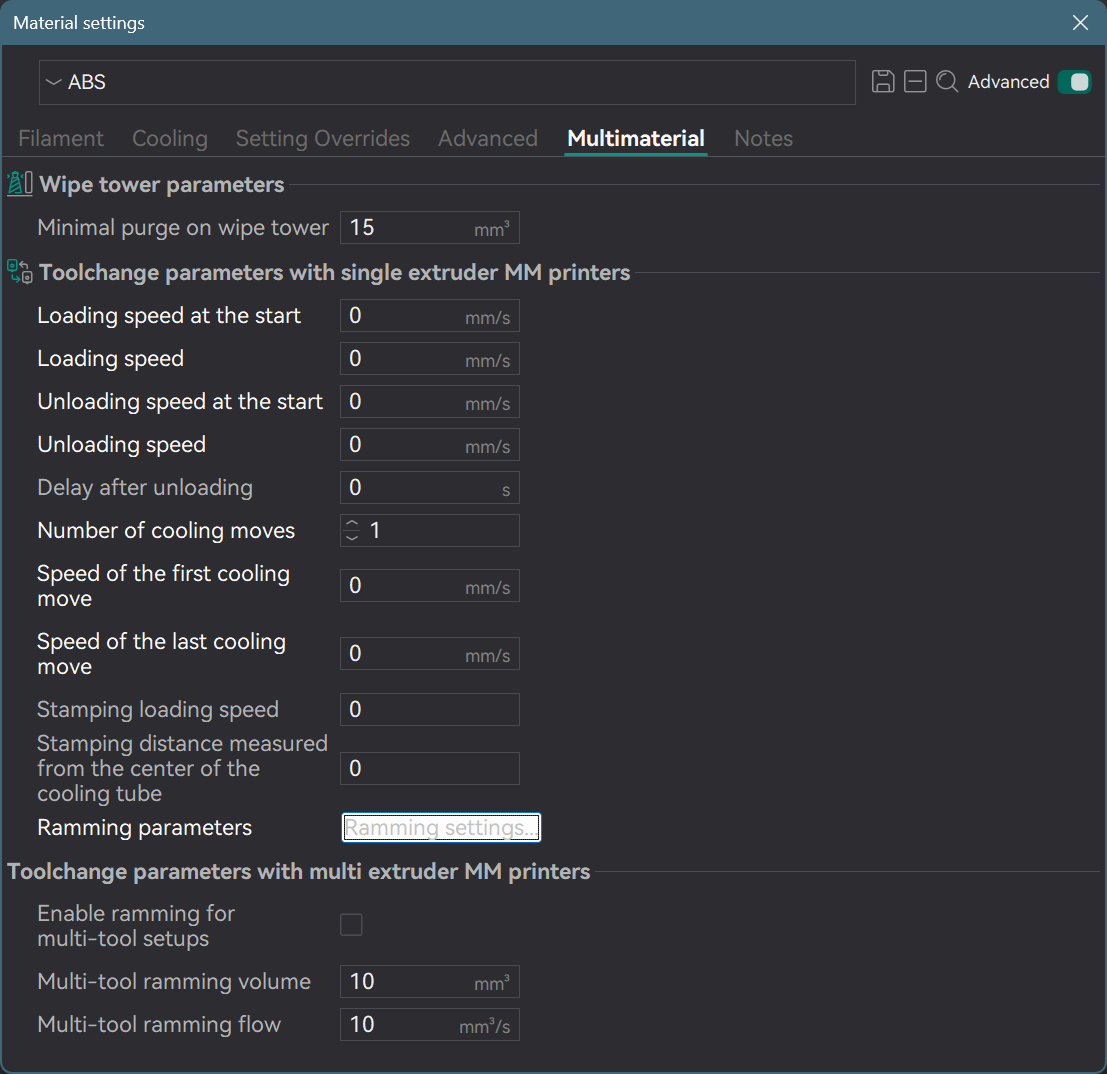
Task: Open Ramming settings
Action: tap(441, 827)
